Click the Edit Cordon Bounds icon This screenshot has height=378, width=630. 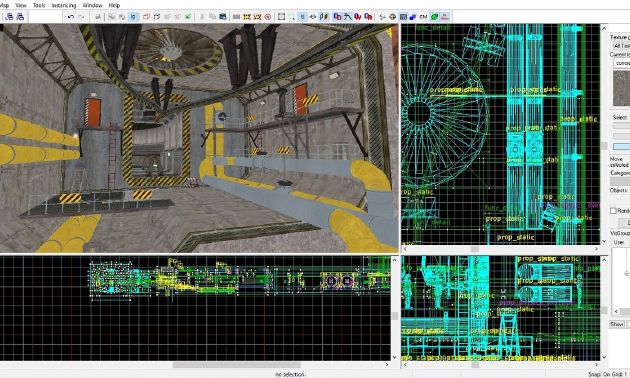pyautogui.click(x=257, y=17)
